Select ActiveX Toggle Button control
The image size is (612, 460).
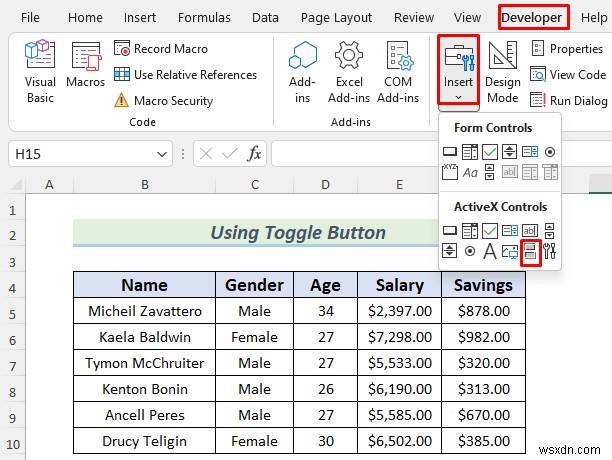coord(530,252)
